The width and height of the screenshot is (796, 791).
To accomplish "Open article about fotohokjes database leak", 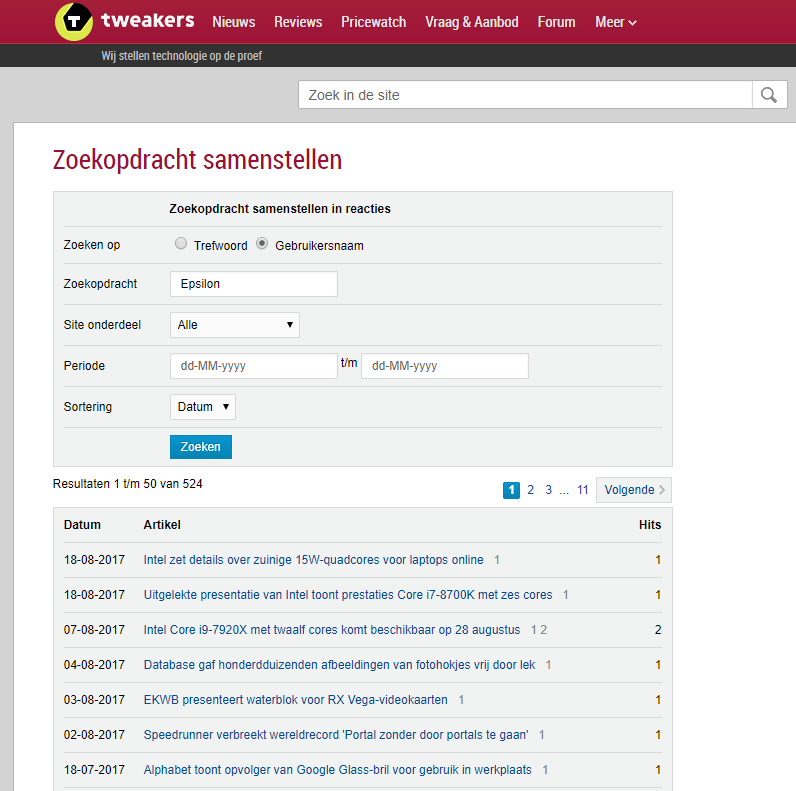I will pyautogui.click(x=339, y=665).
